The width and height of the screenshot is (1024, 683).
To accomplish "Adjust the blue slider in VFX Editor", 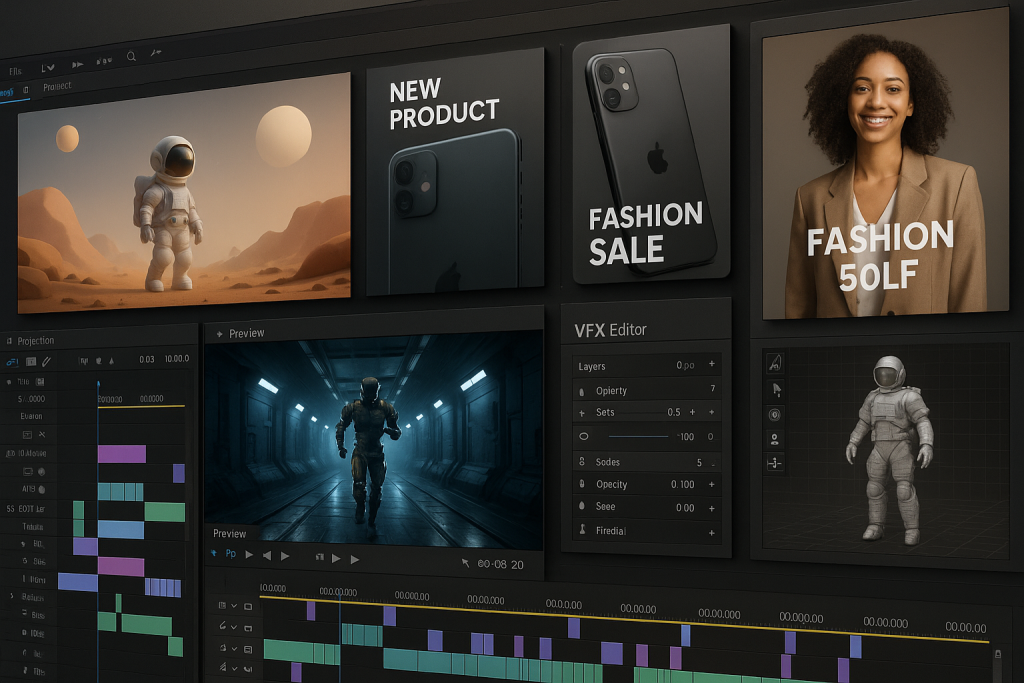I will (638, 436).
